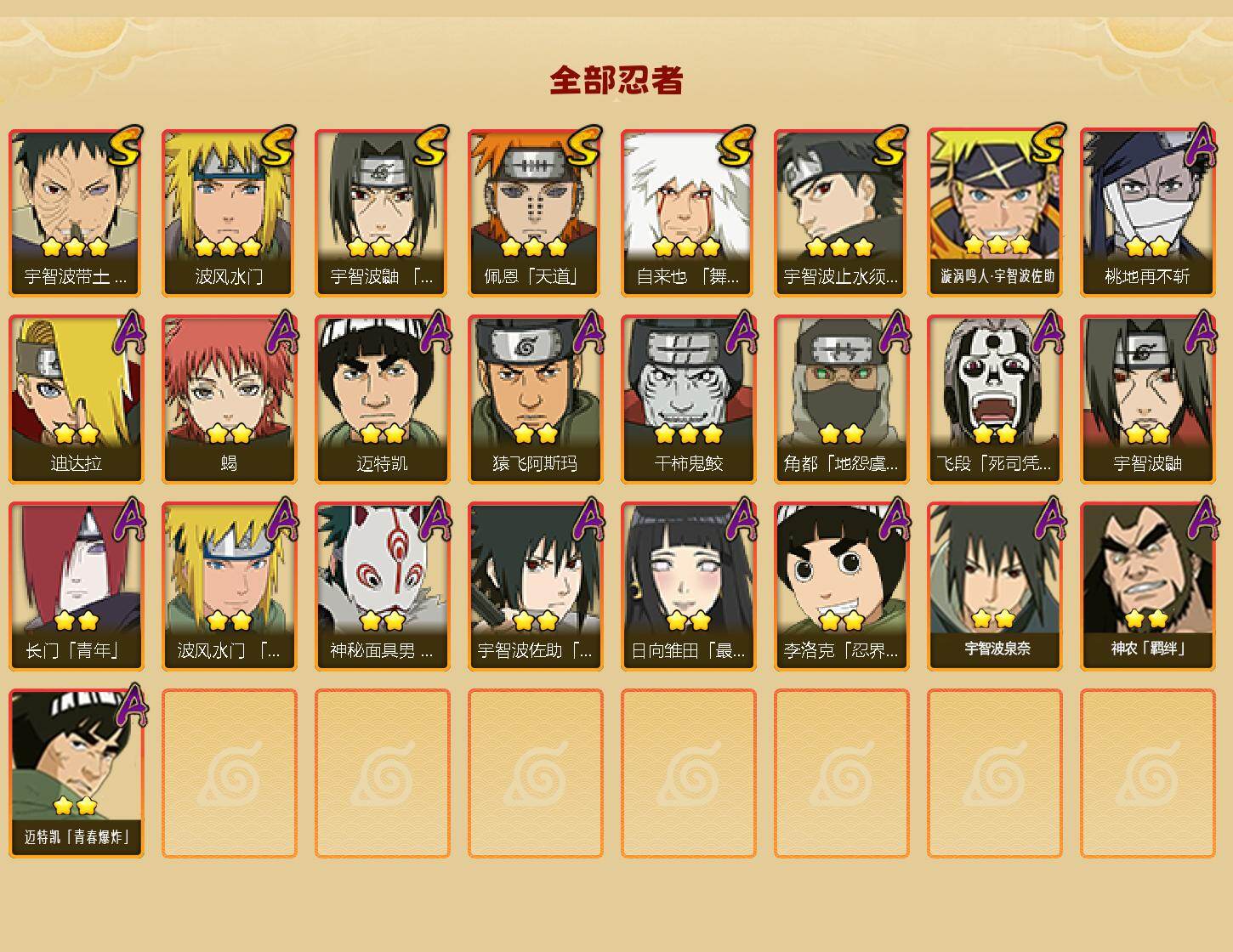
Task: Select the 波风水门 S-rank ninja card
Action: pyautogui.click(x=229, y=212)
